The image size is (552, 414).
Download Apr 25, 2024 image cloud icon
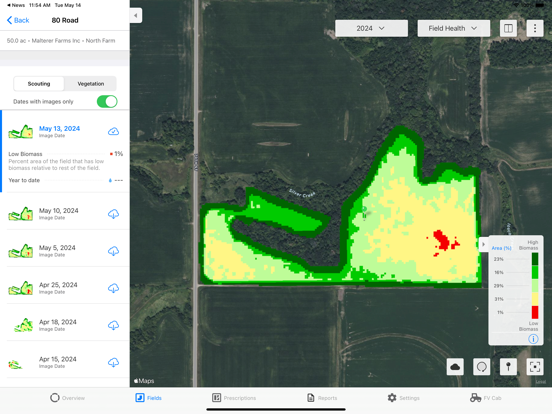(x=113, y=288)
